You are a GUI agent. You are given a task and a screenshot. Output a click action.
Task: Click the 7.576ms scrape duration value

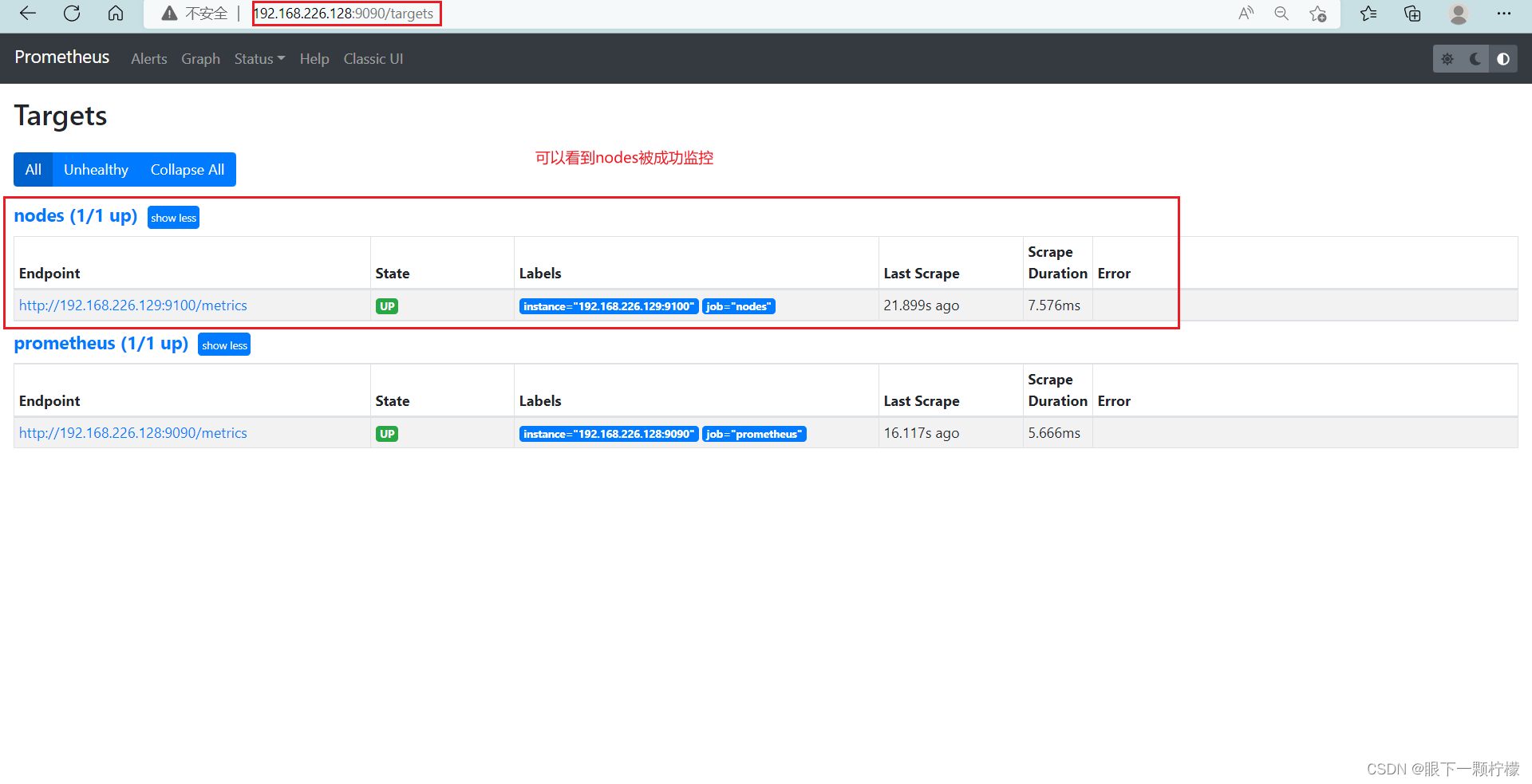pyautogui.click(x=1054, y=305)
